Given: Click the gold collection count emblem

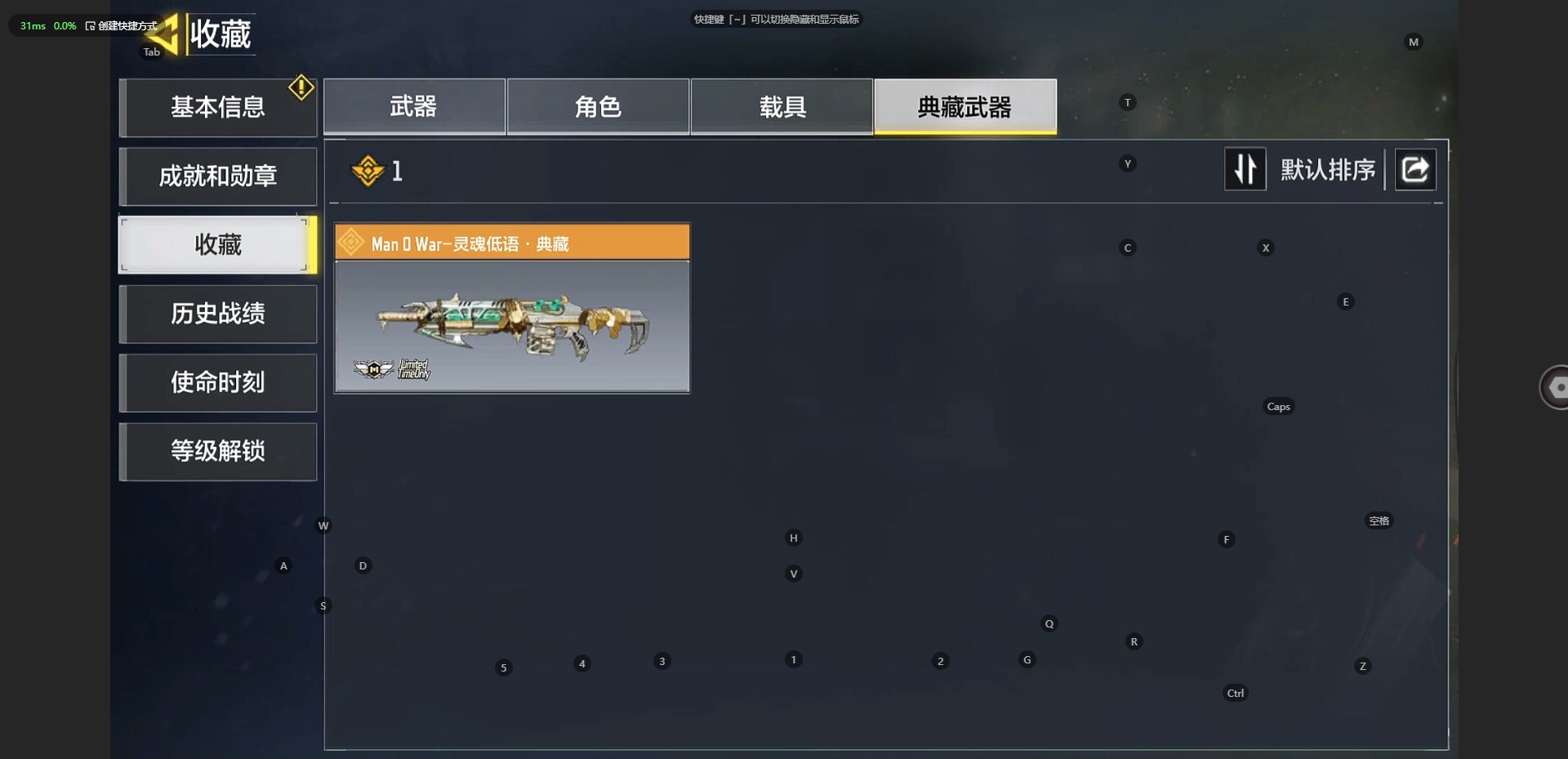Looking at the screenshot, I should pyautogui.click(x=367, y=171).
